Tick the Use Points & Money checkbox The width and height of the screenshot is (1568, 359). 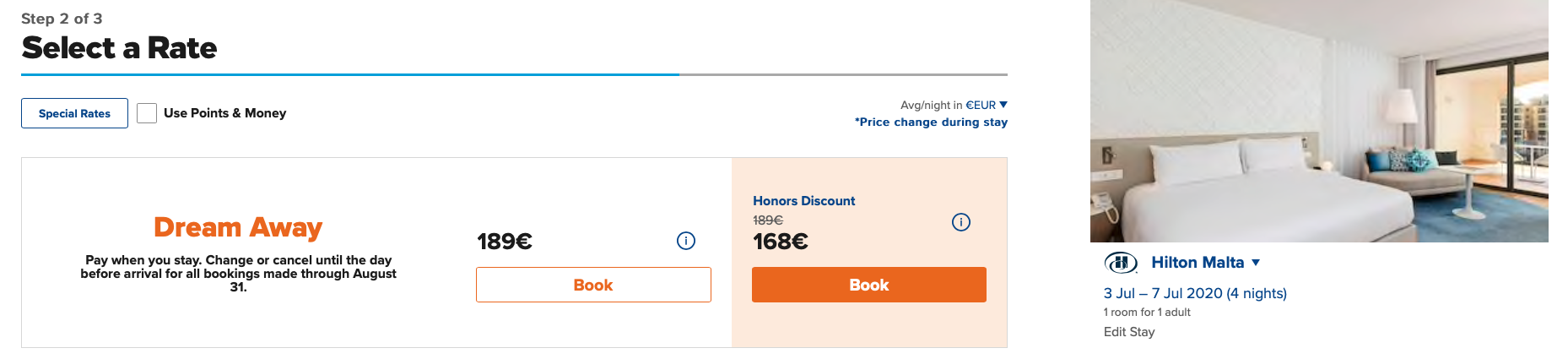click(147, 113)
